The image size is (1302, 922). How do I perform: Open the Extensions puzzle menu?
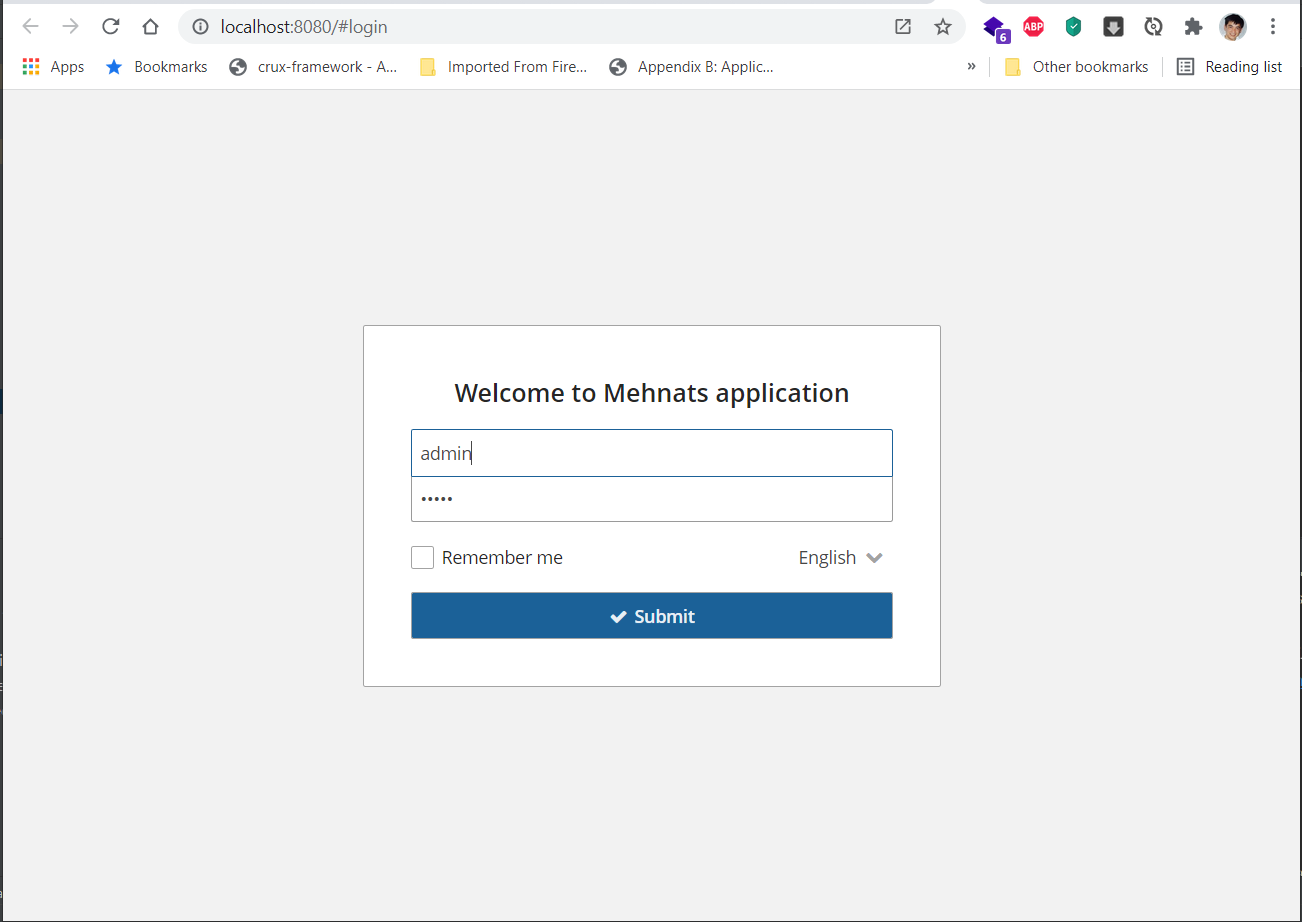(x=1193, y=27)
